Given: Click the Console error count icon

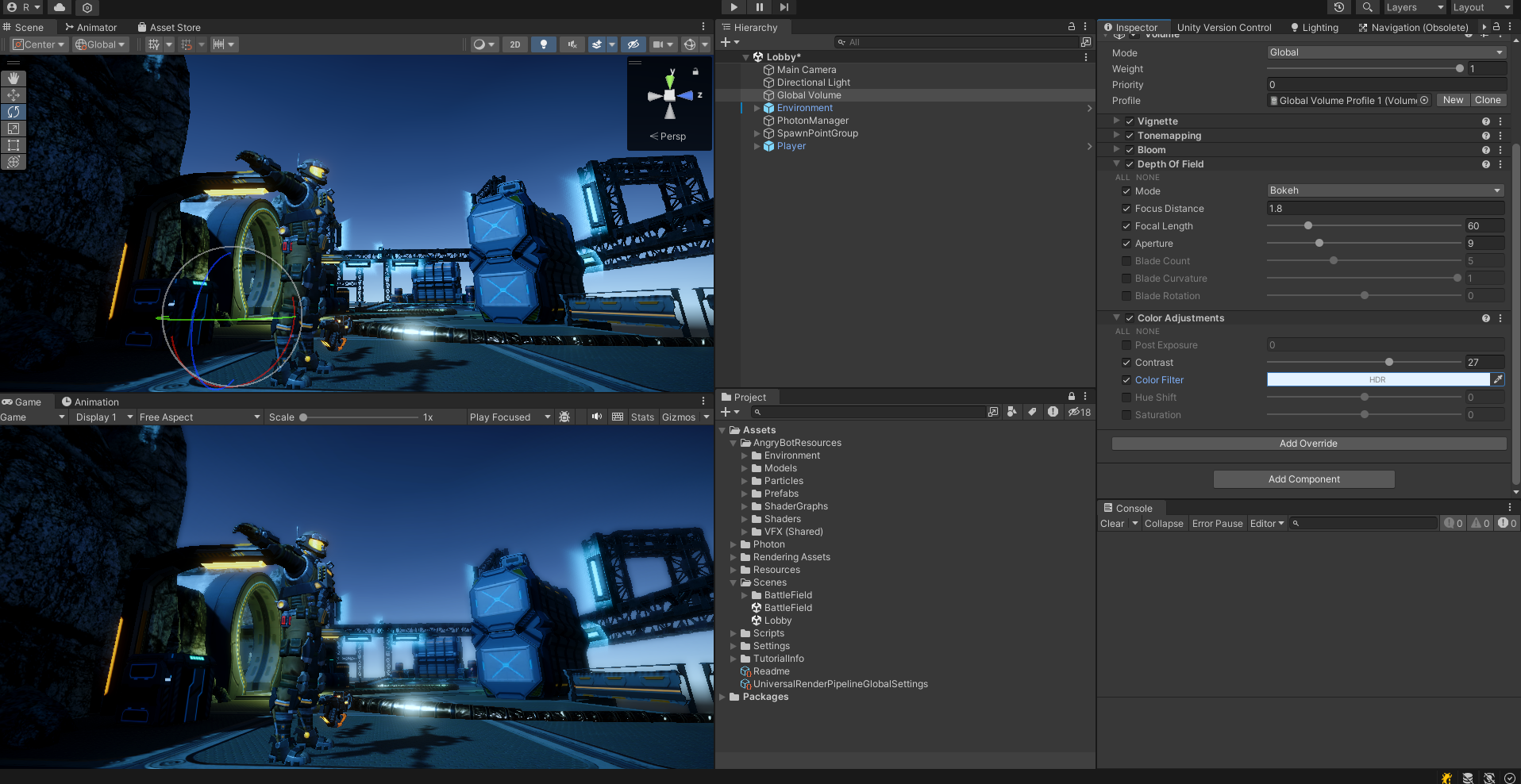Looking at the screenshot, I should click(x=1507, y=523).
